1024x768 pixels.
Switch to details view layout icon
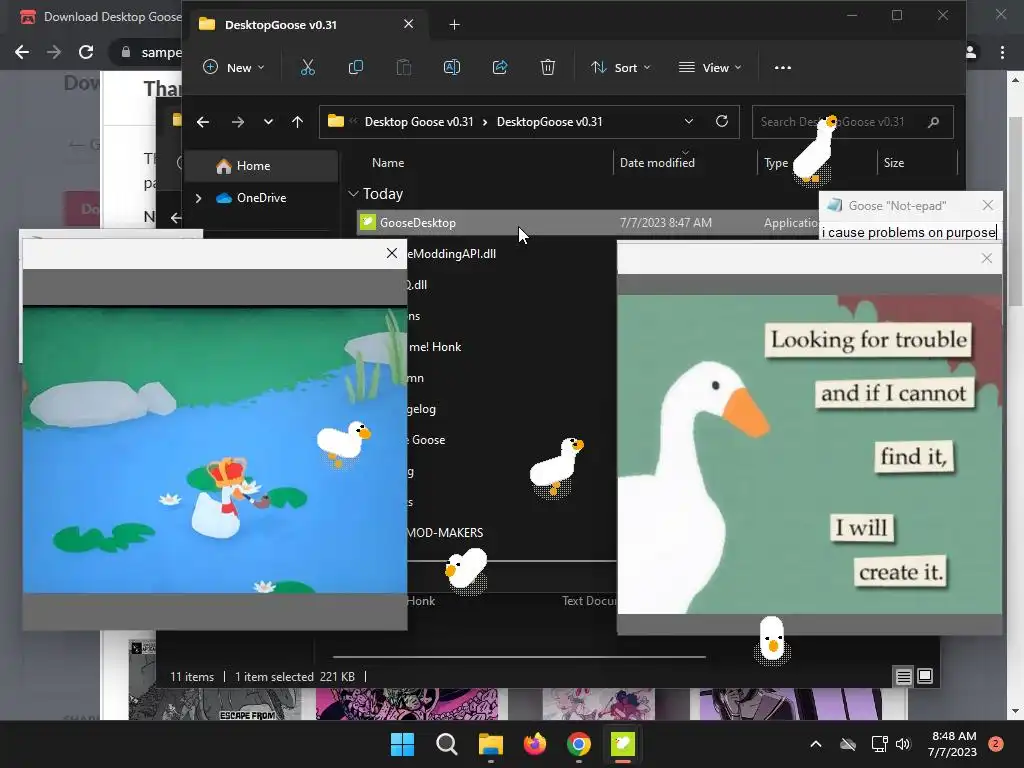[x=903, y=677]
